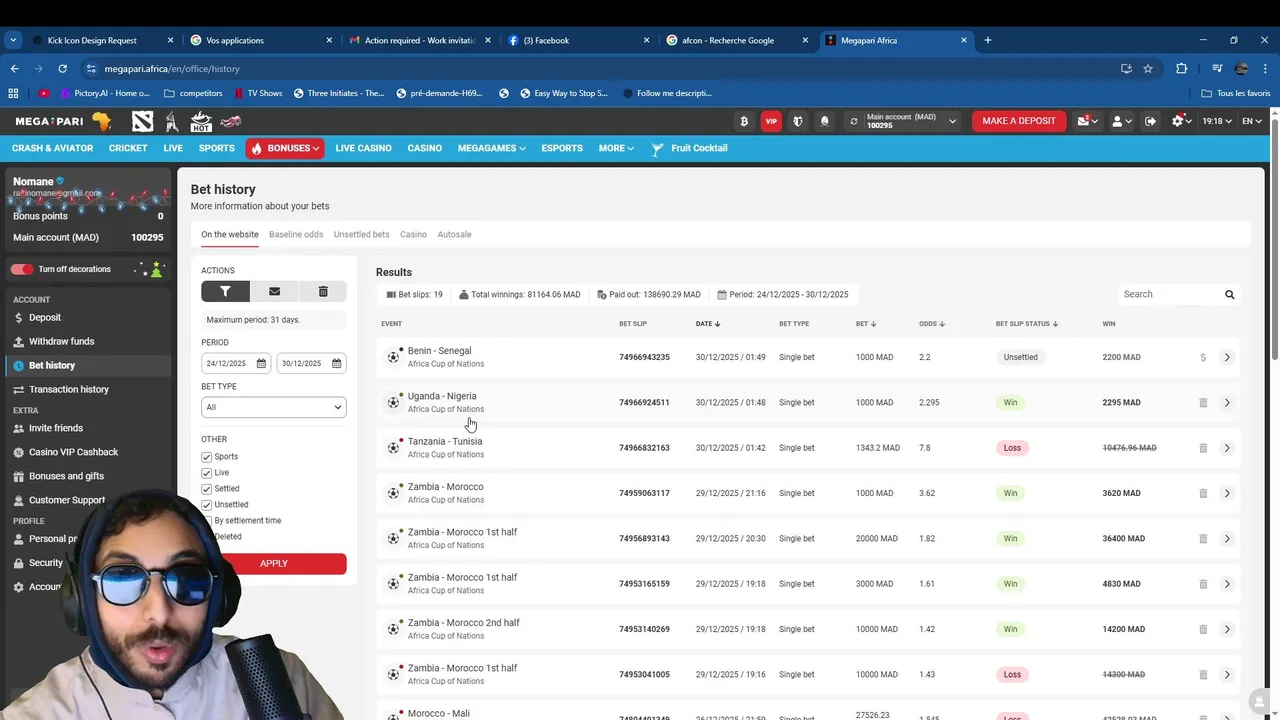This screenshot has width=1280, height=720.
Task: Go to Withdraw funds in sidebar
Action: [61, 341]
